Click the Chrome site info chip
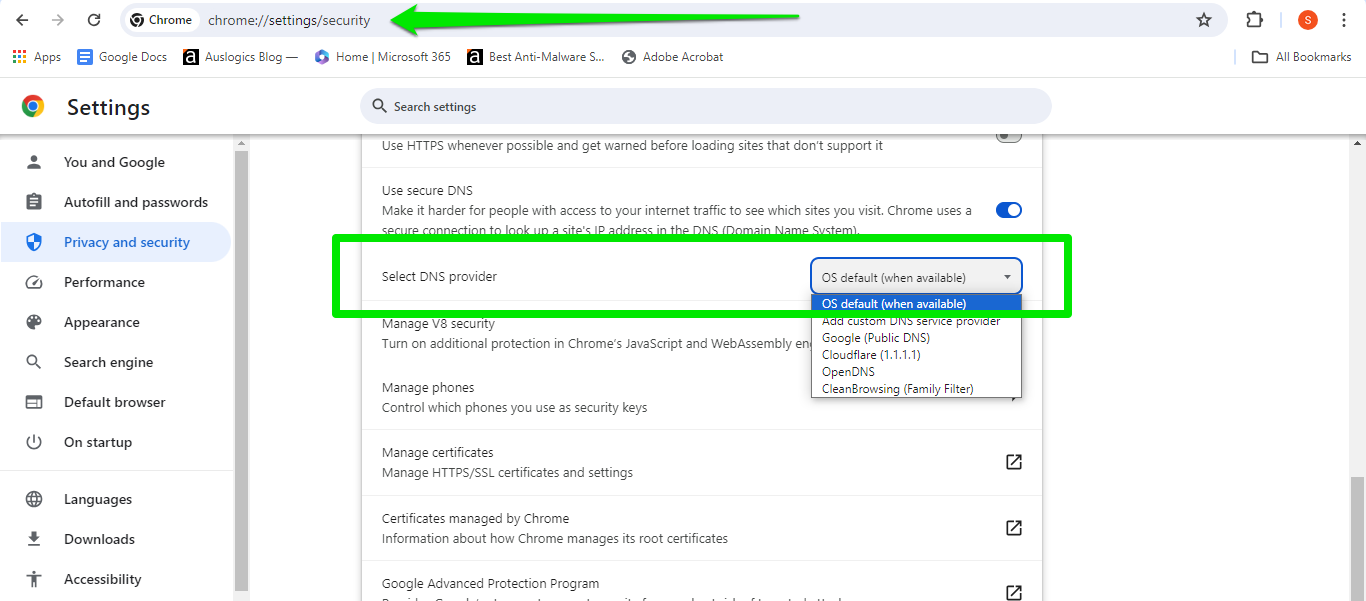The height and width of the screenshot is (601, 1366). point(161,20)
